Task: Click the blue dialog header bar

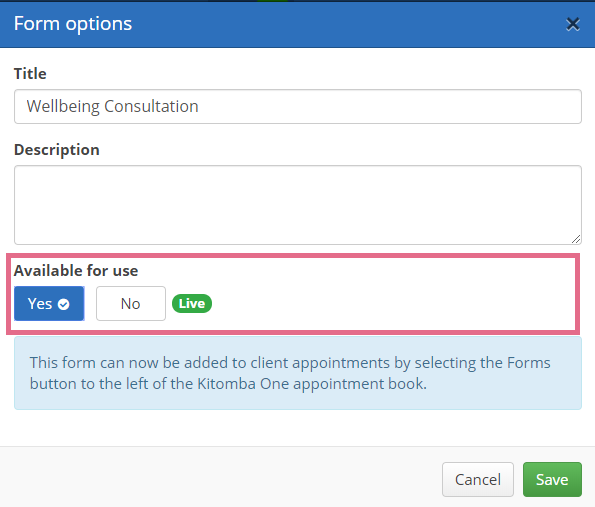Action: tap(298, 25)
